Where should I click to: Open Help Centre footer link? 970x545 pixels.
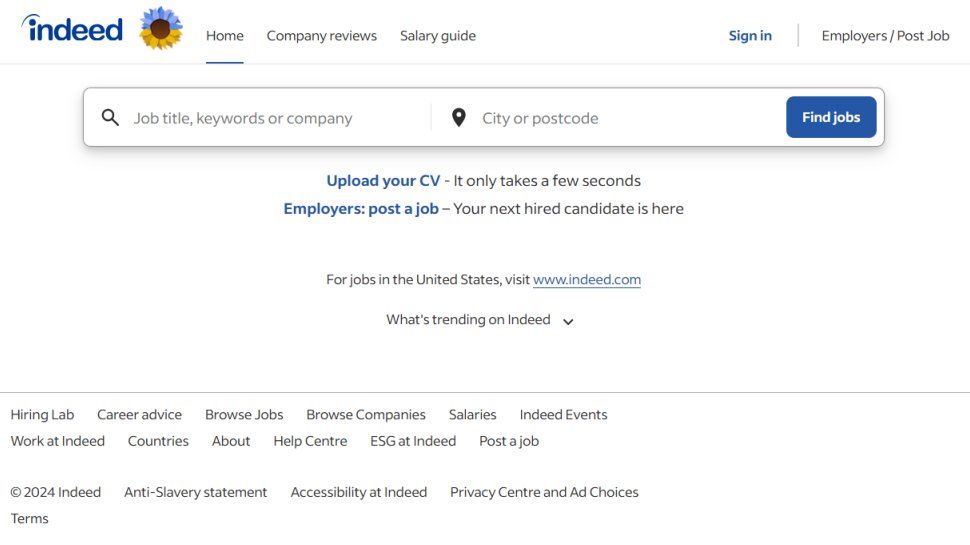point(310,441)
